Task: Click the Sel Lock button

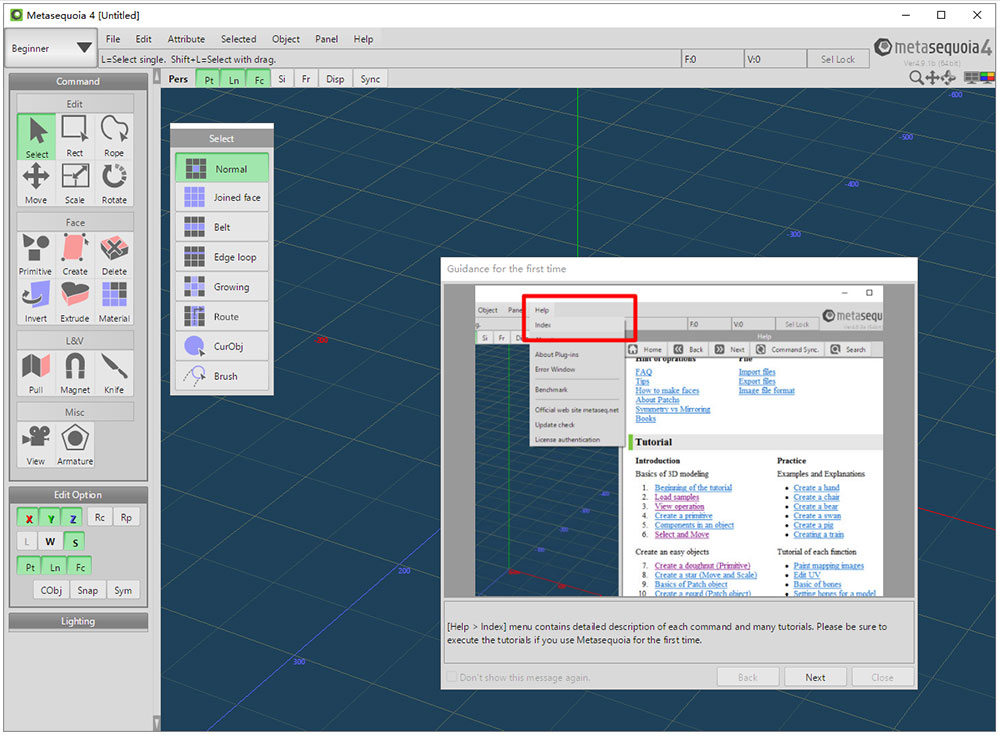Action: coord(837,59)
